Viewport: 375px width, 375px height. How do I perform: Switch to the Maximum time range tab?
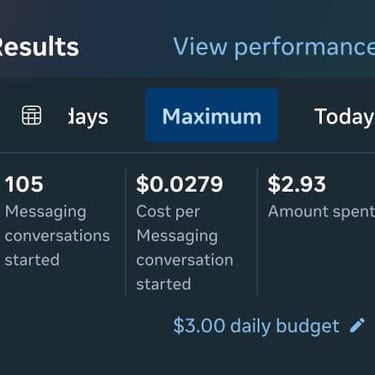(212, 115)
